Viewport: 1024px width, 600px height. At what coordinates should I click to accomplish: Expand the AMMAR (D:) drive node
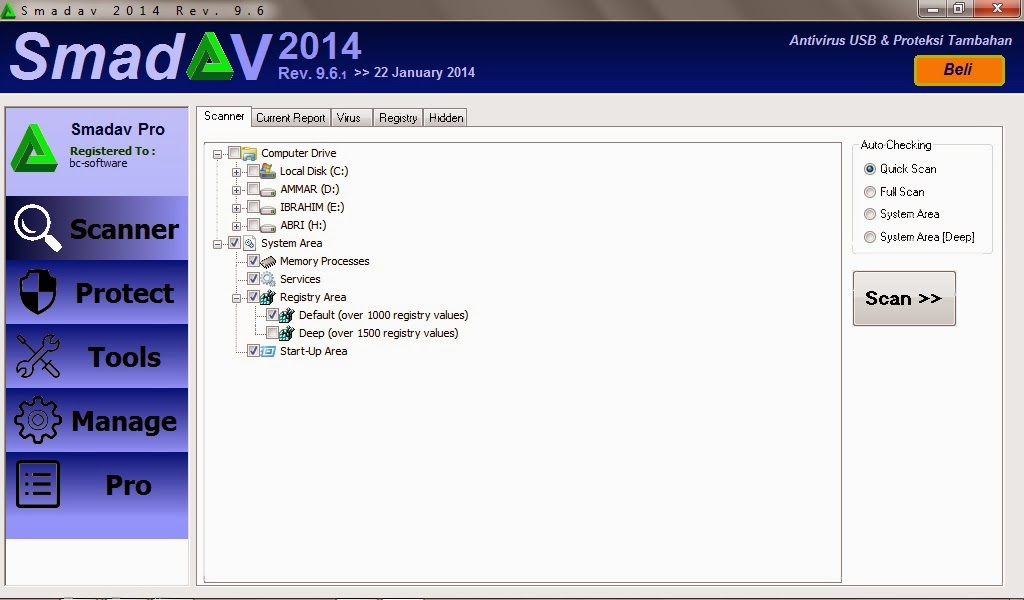pyautogui.click(x=235, y=188)
